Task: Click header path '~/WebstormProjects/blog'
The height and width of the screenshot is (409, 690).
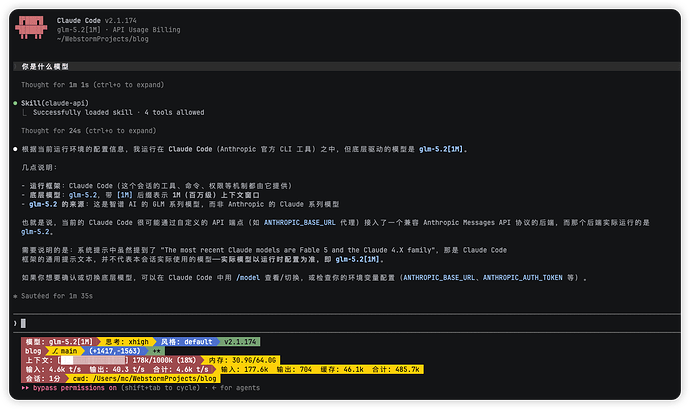Action: coord(103,39)
